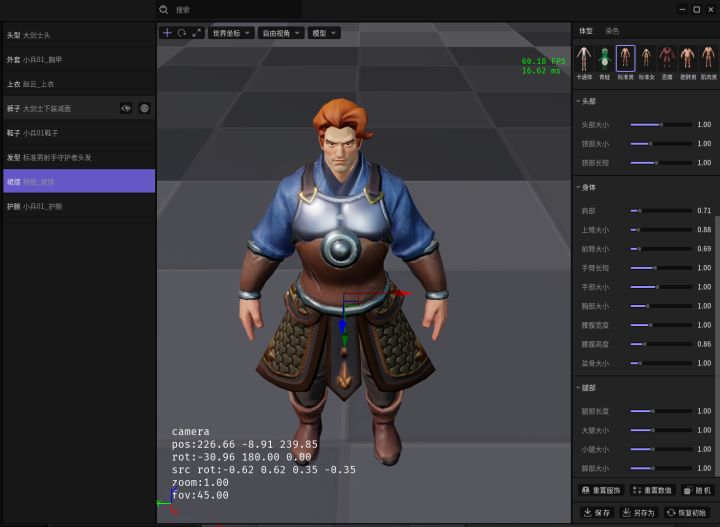Click the 另存为 save-as button
The height and width of the screenshot is (527, 720).
click(x=639, y=512)
